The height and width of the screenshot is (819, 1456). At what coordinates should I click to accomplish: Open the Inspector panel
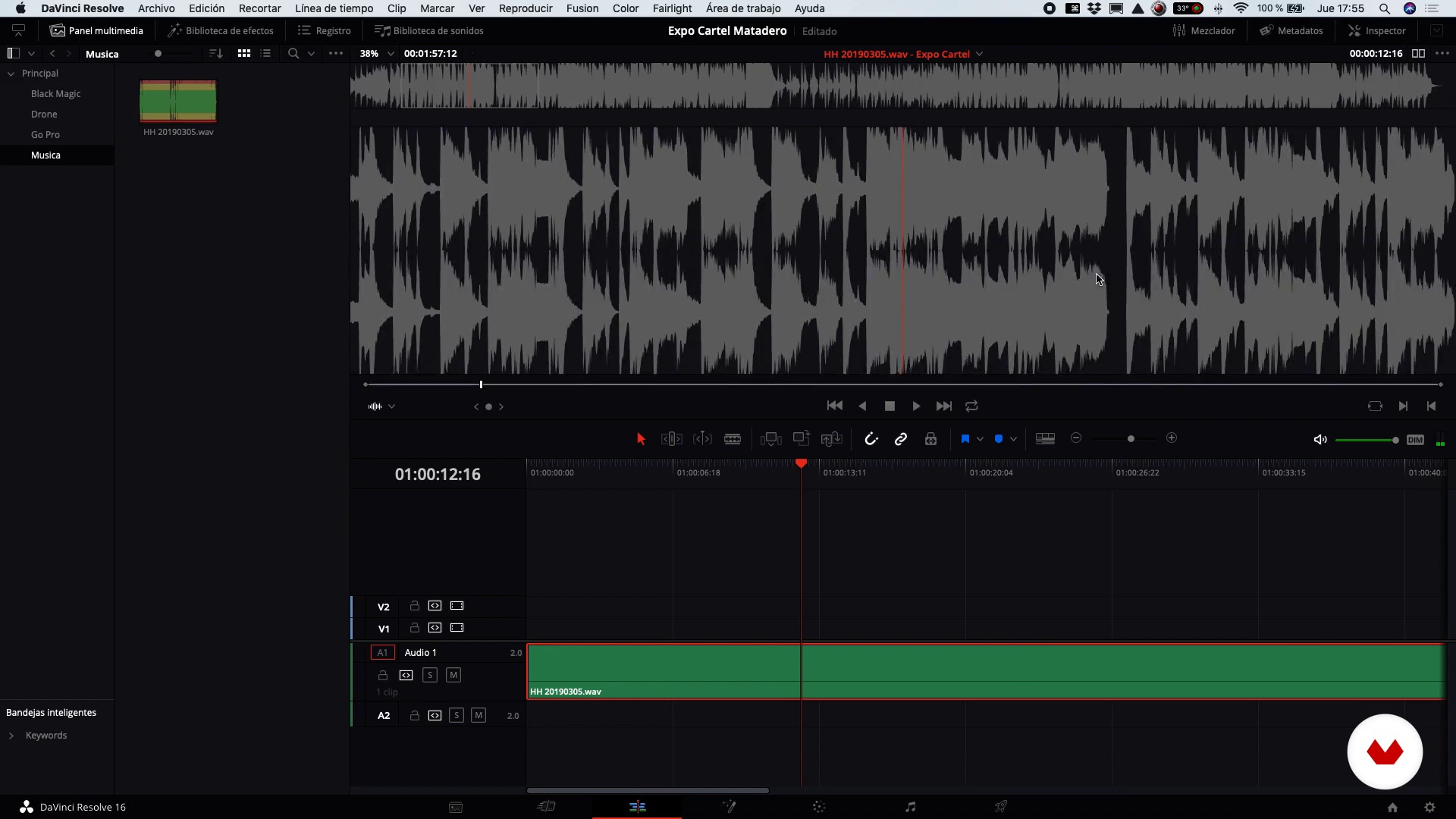pyautogui.click(x=1377, y=31)
